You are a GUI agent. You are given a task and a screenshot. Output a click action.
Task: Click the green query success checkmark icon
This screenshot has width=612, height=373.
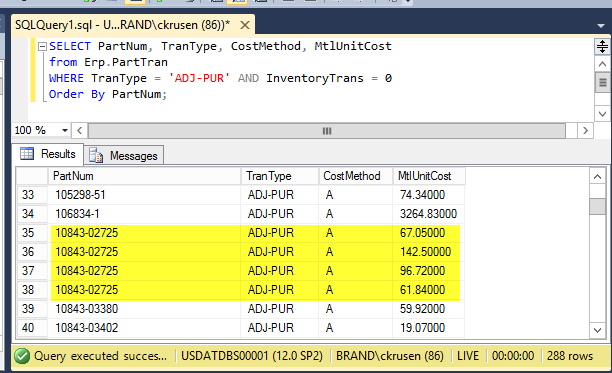pyautogui.click(x=22, y=356)
